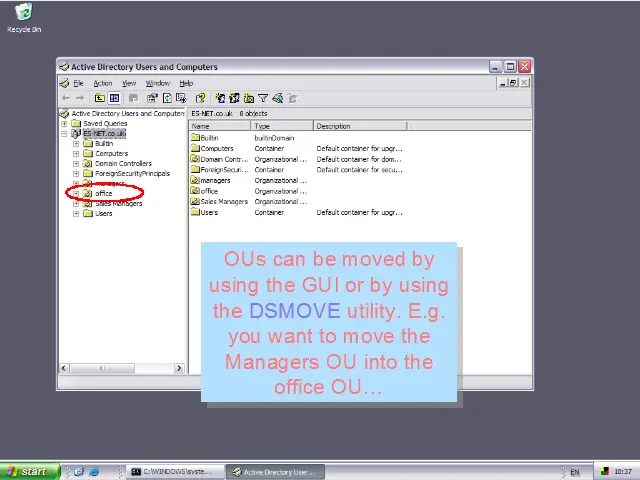This screenshot has width=640, height=480.
Task: Select the Computers folder in the tree
Action: click(x=110, y=154)
